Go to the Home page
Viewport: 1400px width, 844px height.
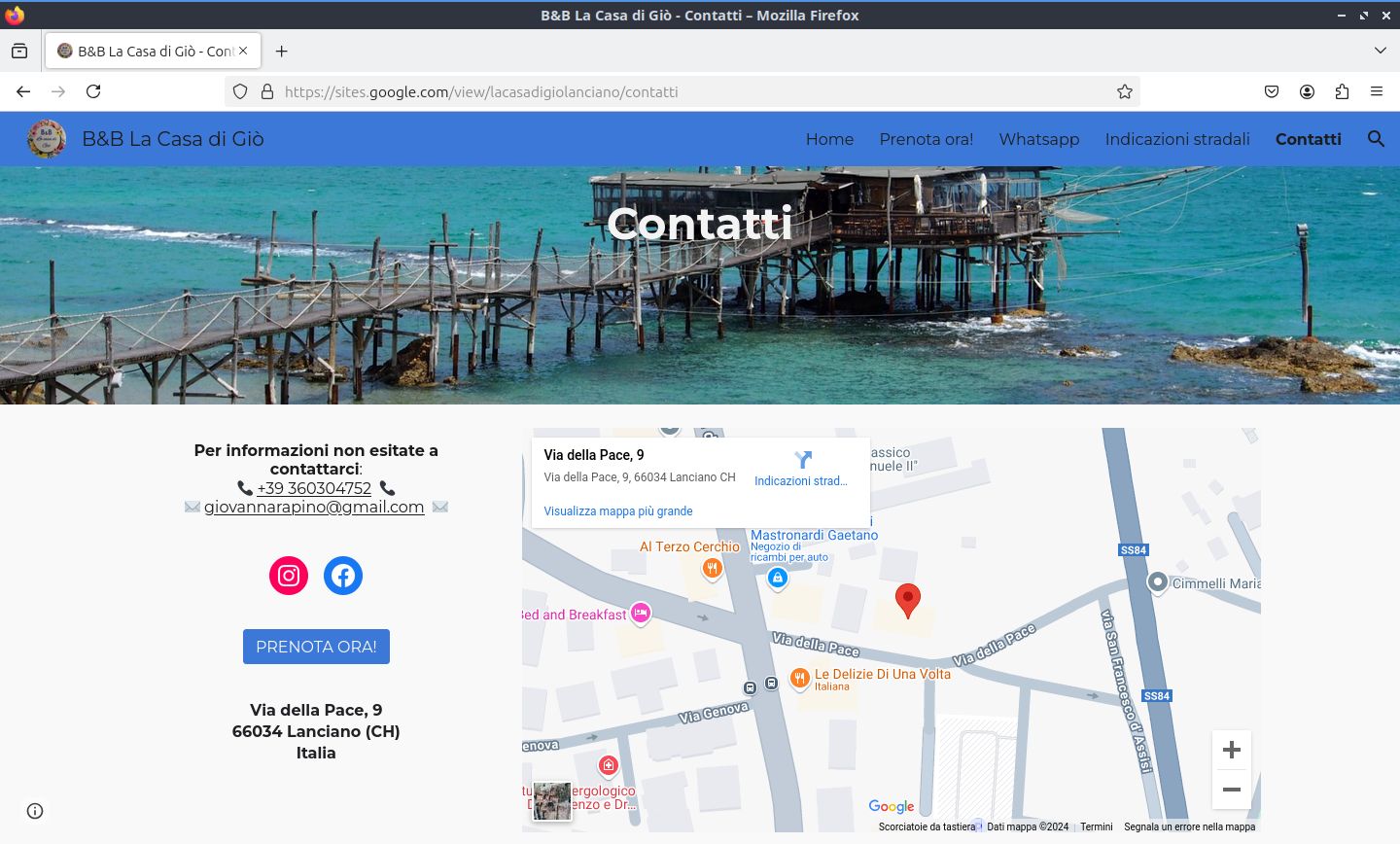point(829,139)
